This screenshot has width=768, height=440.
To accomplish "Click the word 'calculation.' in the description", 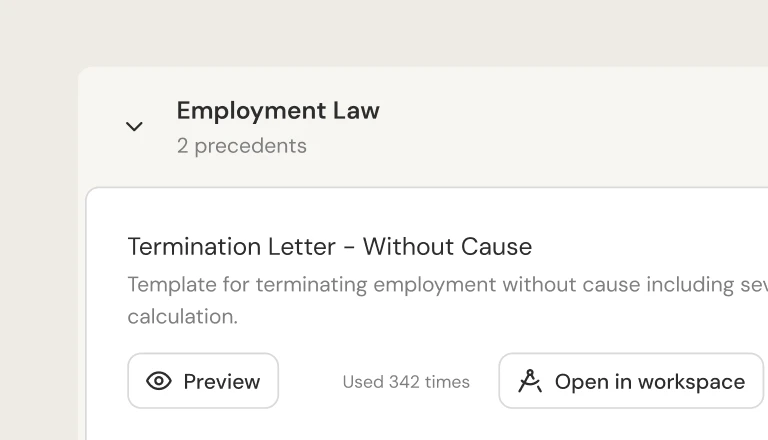I will (x=182, y=317).
